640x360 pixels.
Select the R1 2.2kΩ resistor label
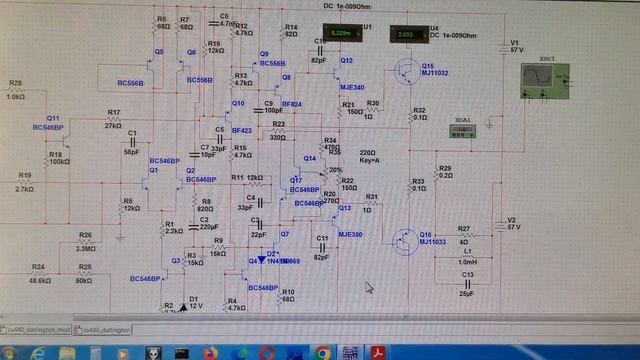pos(174,228)
